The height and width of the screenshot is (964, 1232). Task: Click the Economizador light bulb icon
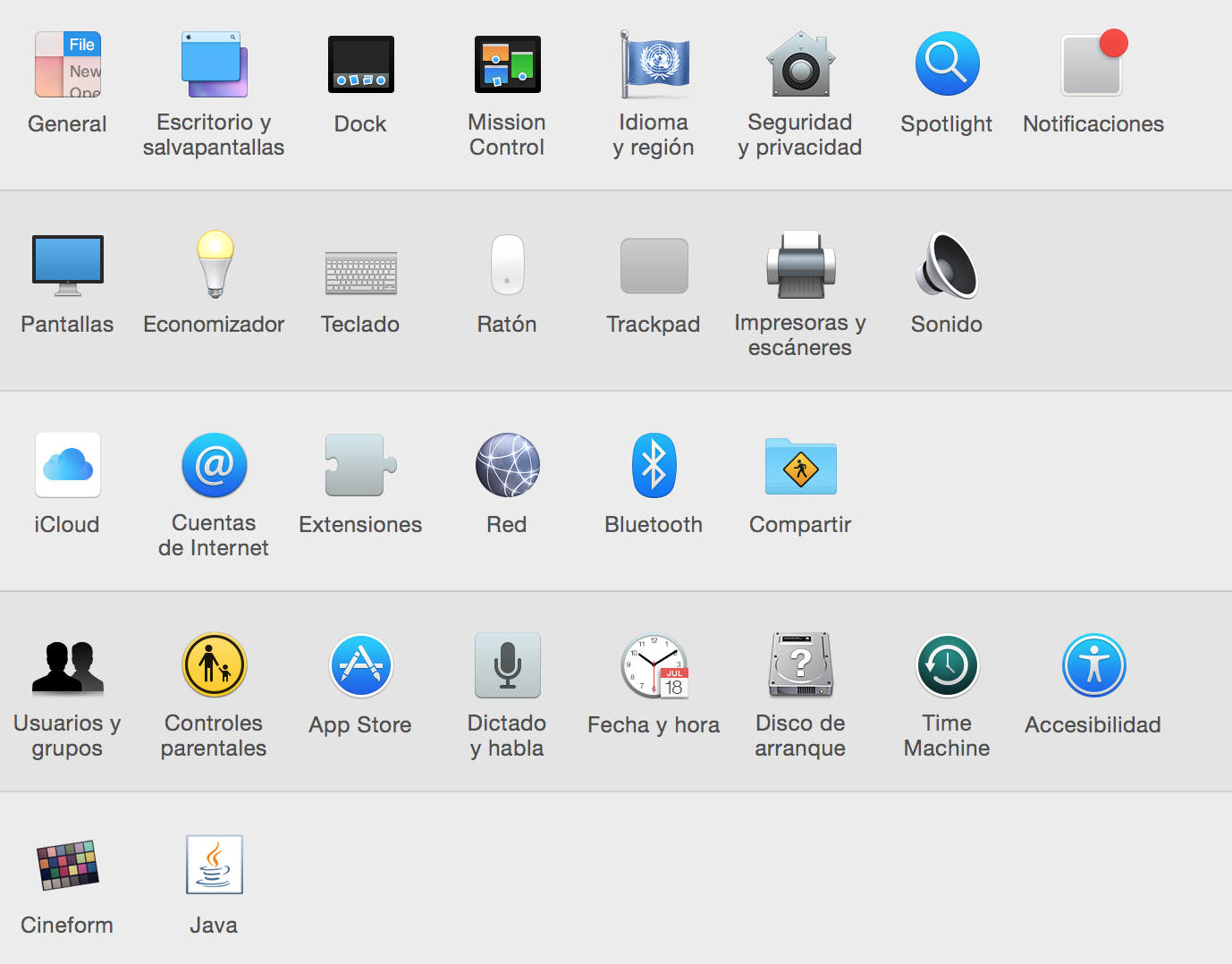tap(215, 265)
